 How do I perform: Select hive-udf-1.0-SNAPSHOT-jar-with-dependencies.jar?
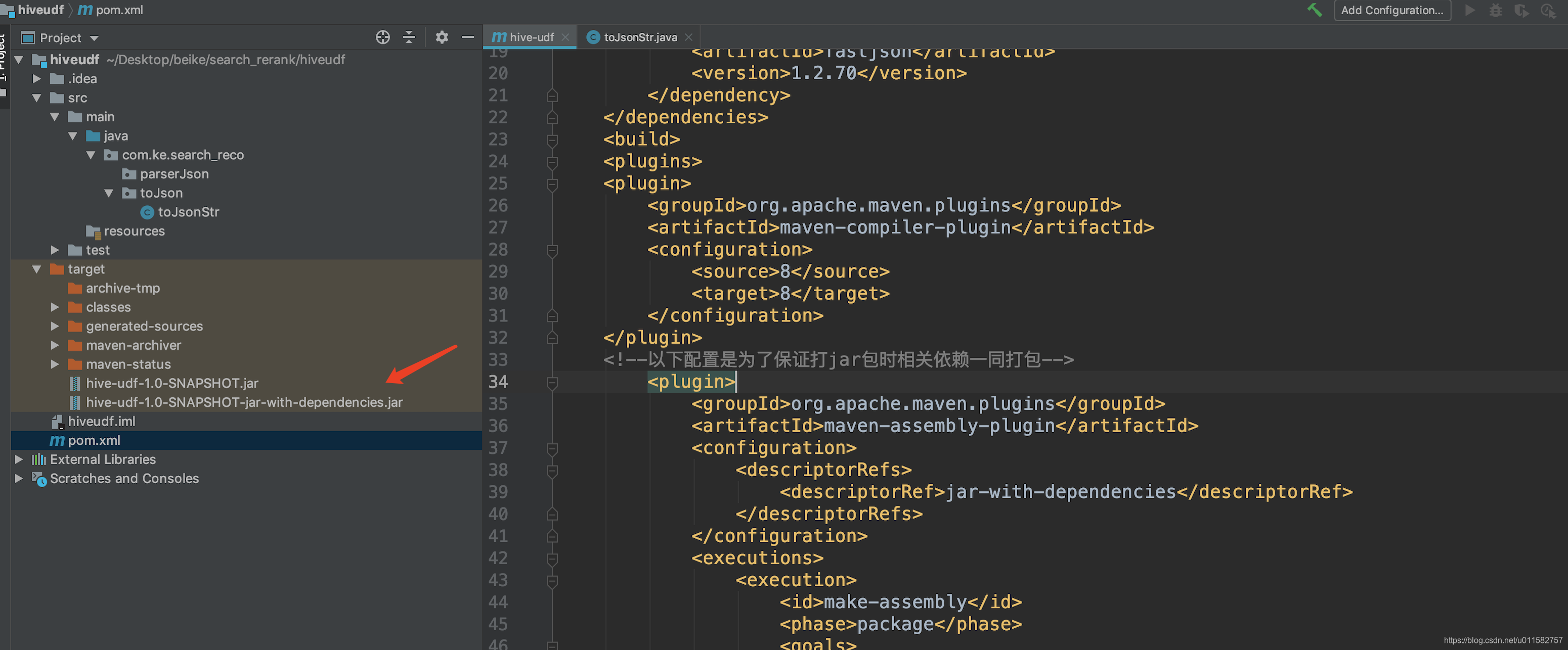click(x=244, y=402)
